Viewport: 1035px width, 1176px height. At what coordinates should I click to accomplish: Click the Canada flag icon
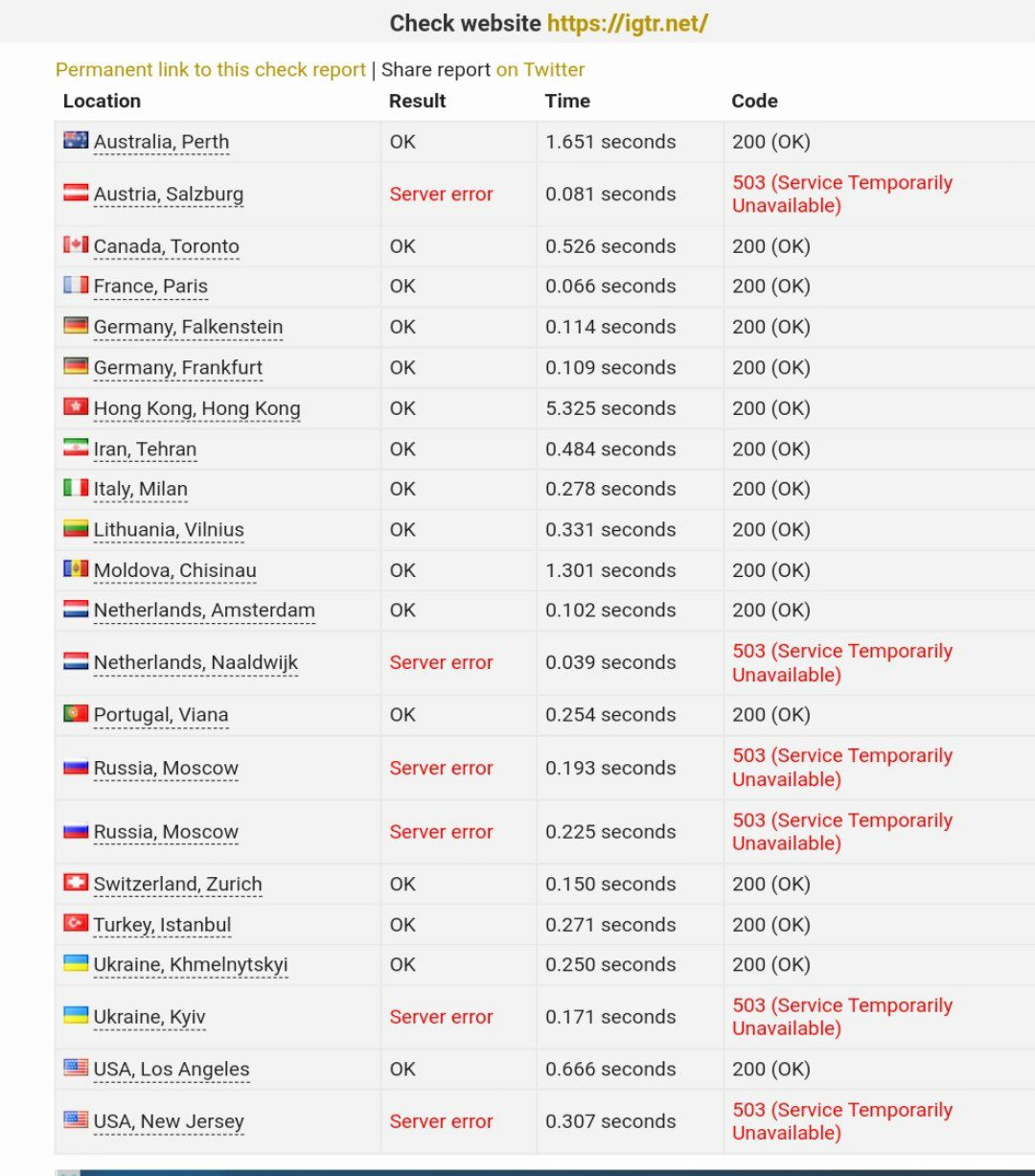tap(76, 244)
